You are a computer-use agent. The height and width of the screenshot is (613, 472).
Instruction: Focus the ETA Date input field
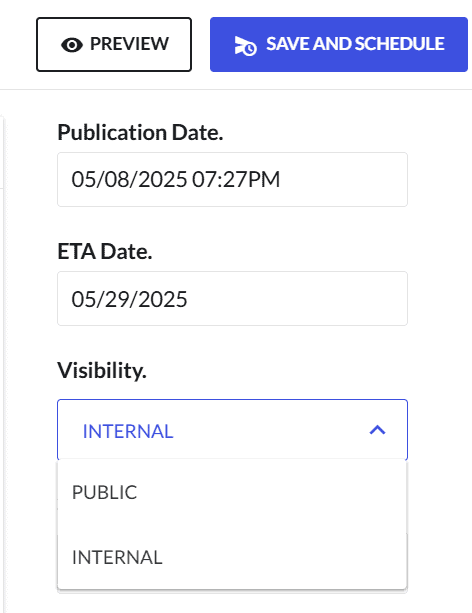point(232,298)
